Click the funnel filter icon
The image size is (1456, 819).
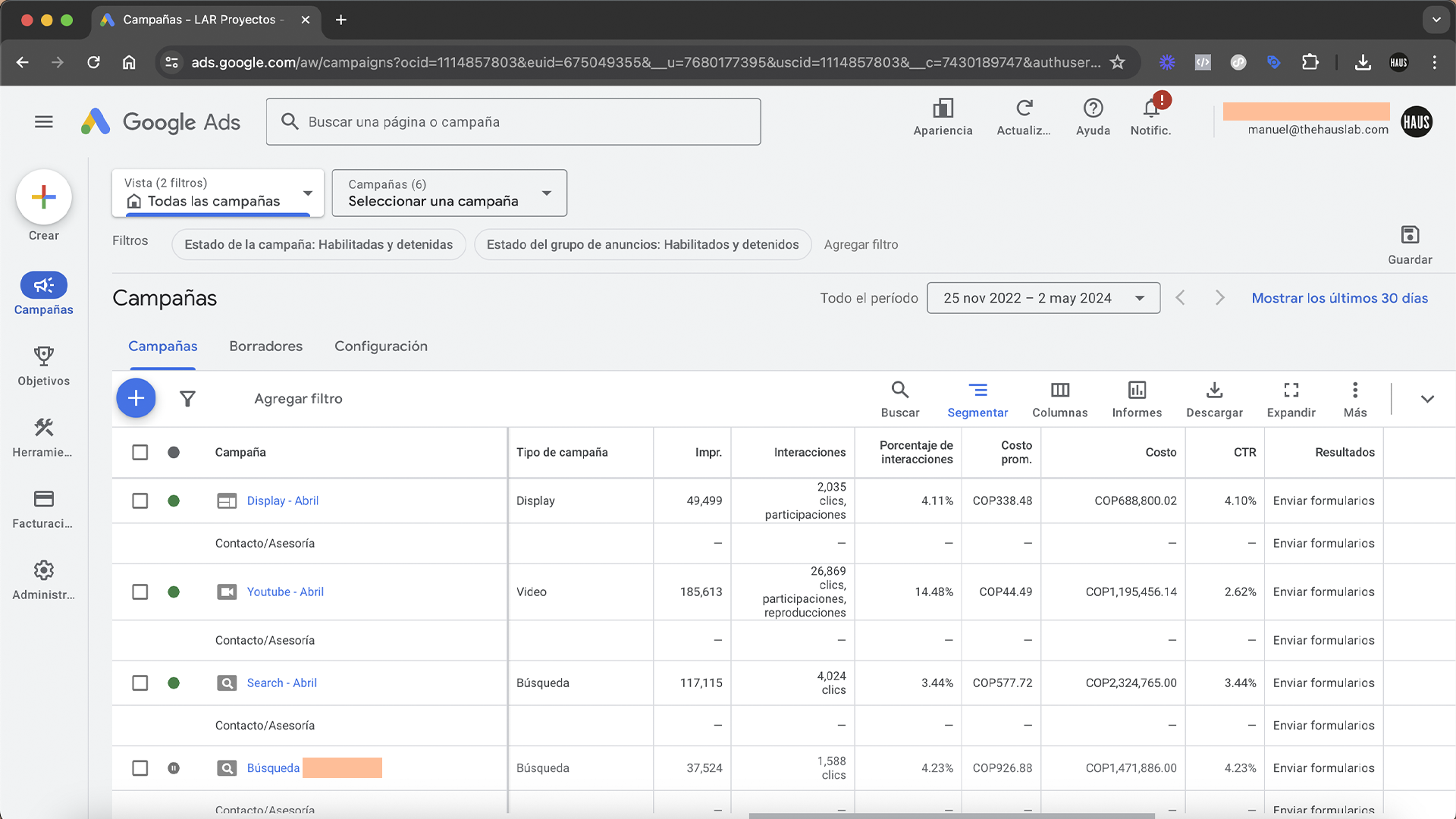click(x=187, y=399)
